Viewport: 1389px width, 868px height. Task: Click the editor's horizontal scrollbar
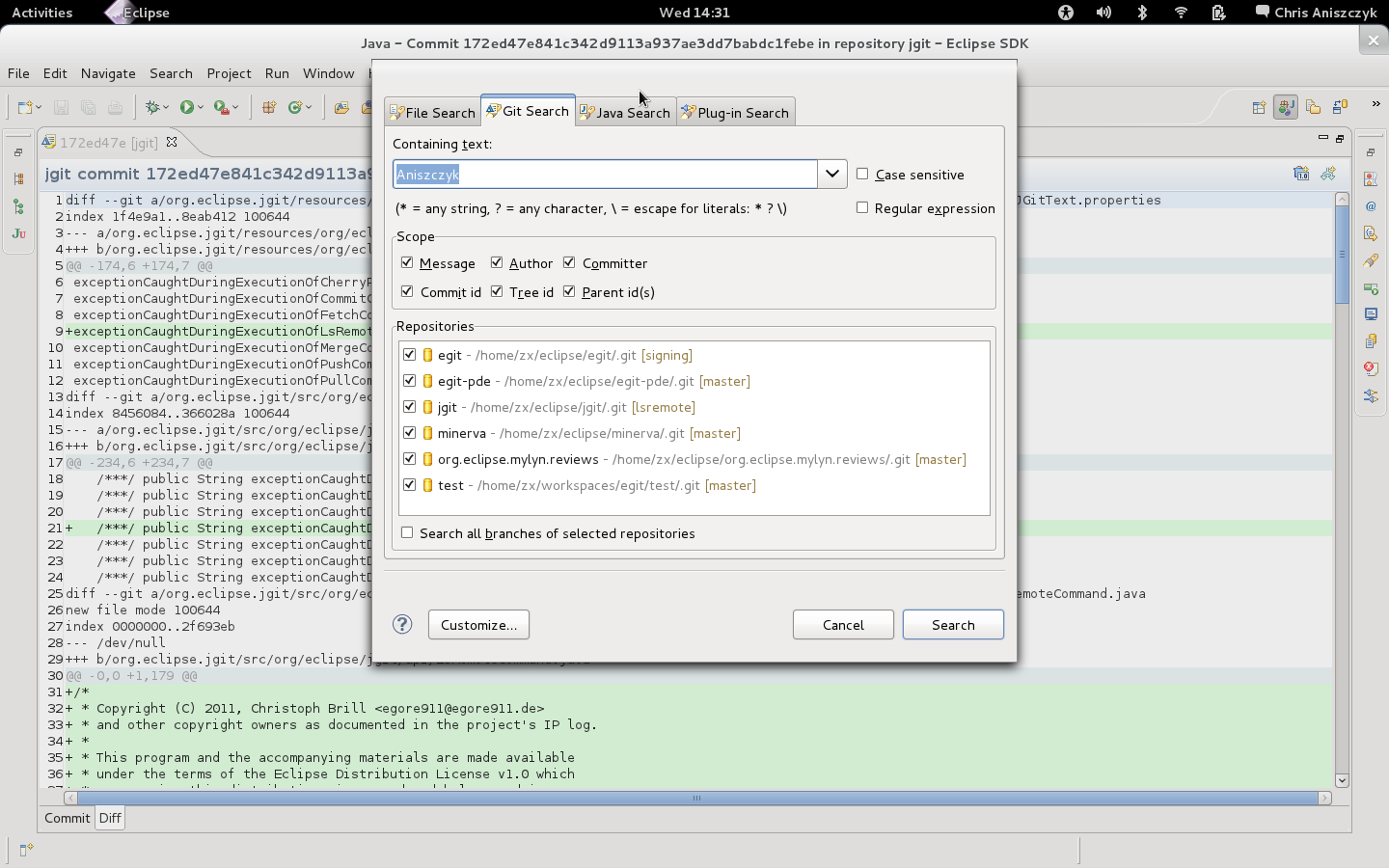(x=697, y=798)
